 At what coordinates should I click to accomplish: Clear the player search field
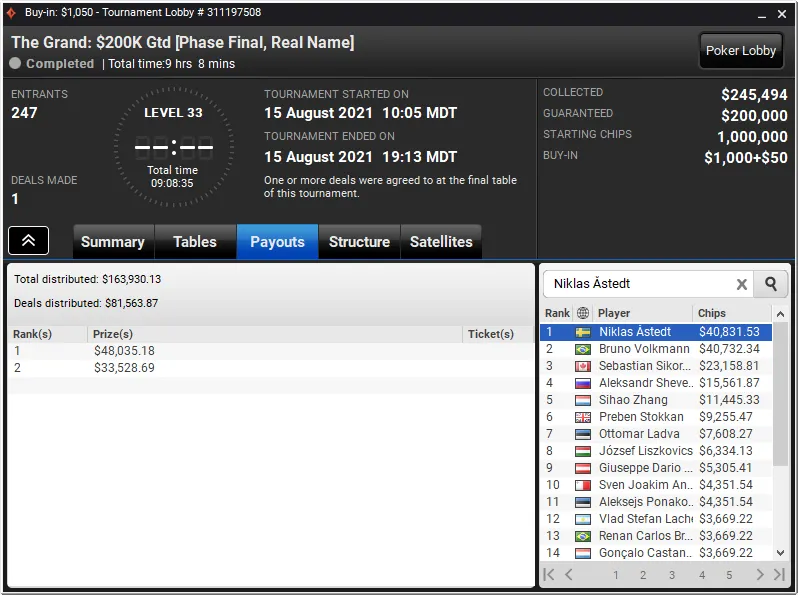tap(742, 285)
